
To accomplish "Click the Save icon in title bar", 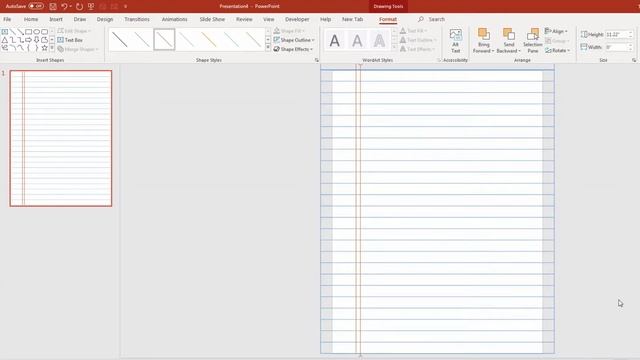I will pyautogui.click(x=53, y=6).
